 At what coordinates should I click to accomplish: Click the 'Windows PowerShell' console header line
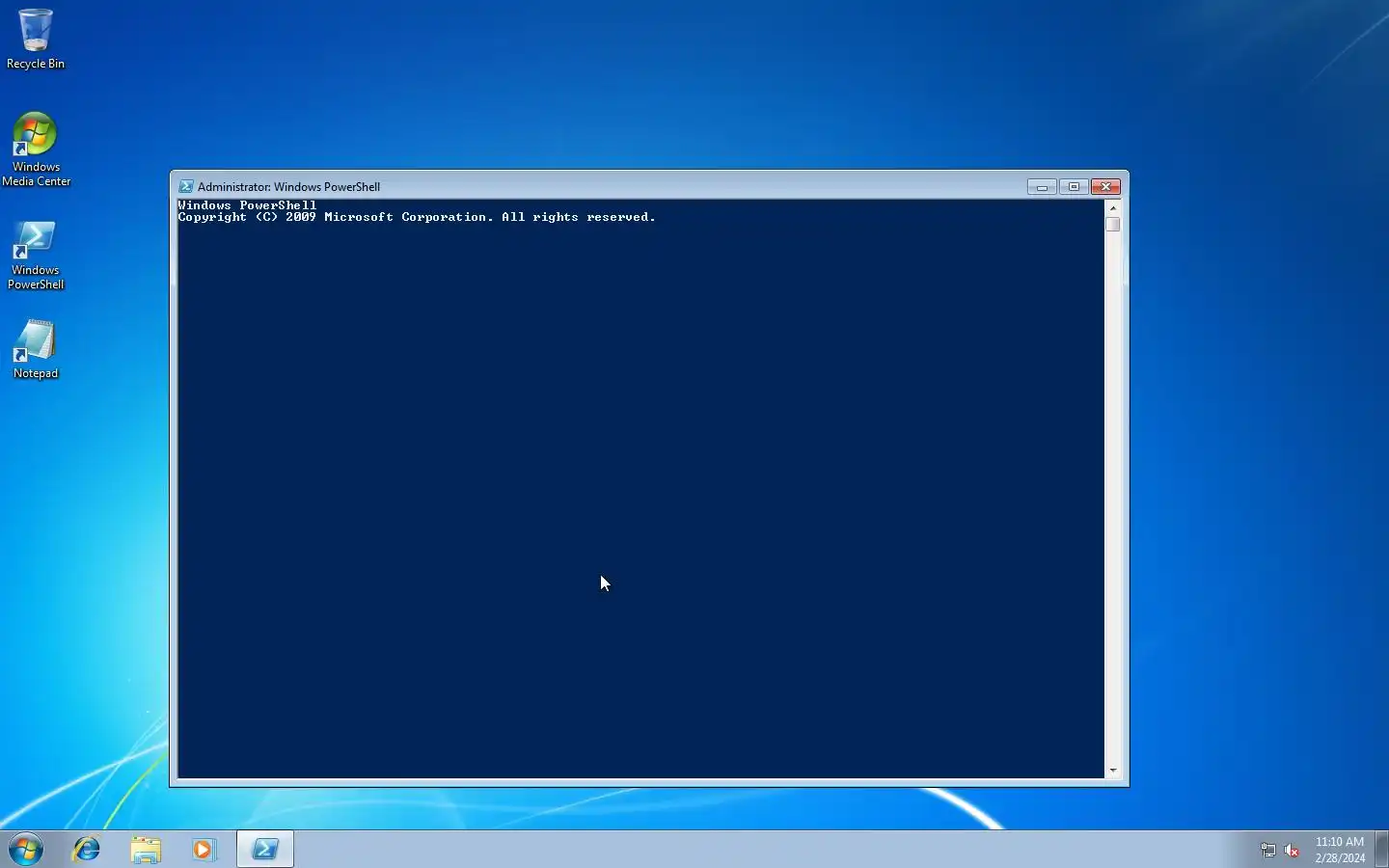(247, 205)
